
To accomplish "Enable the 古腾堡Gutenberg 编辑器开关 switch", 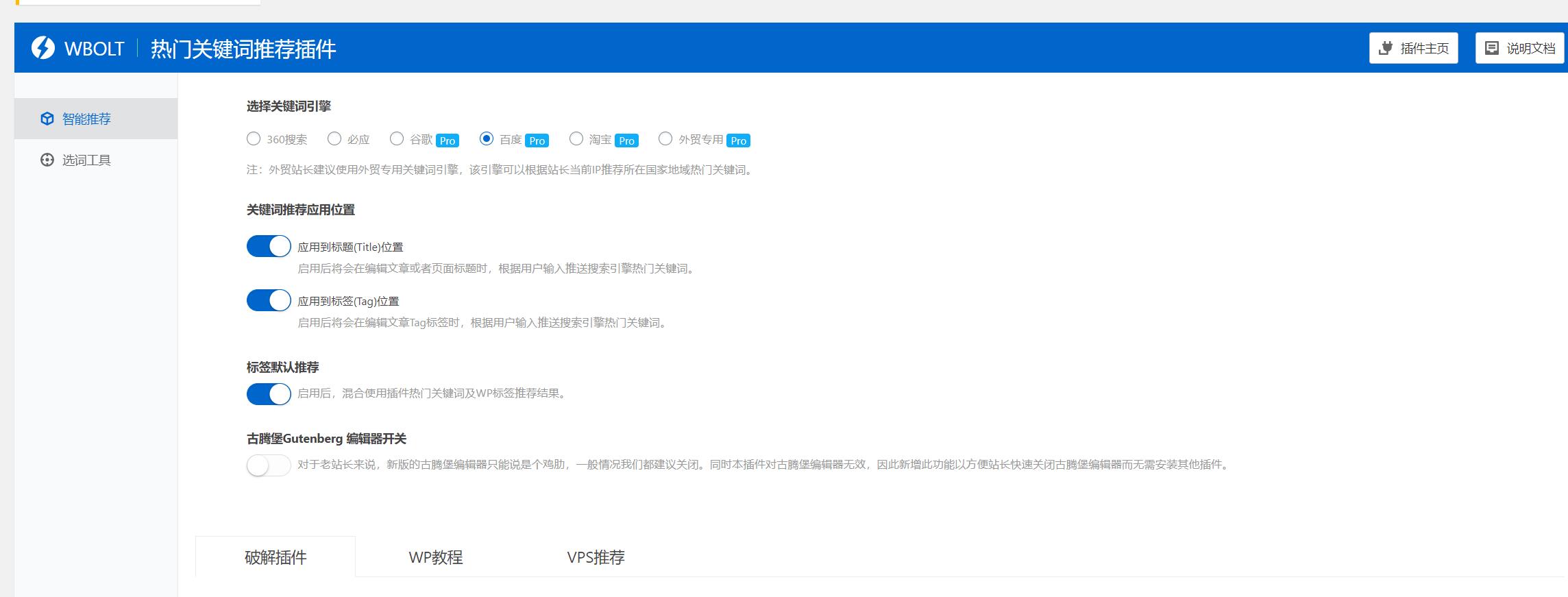I will point(269,465).
